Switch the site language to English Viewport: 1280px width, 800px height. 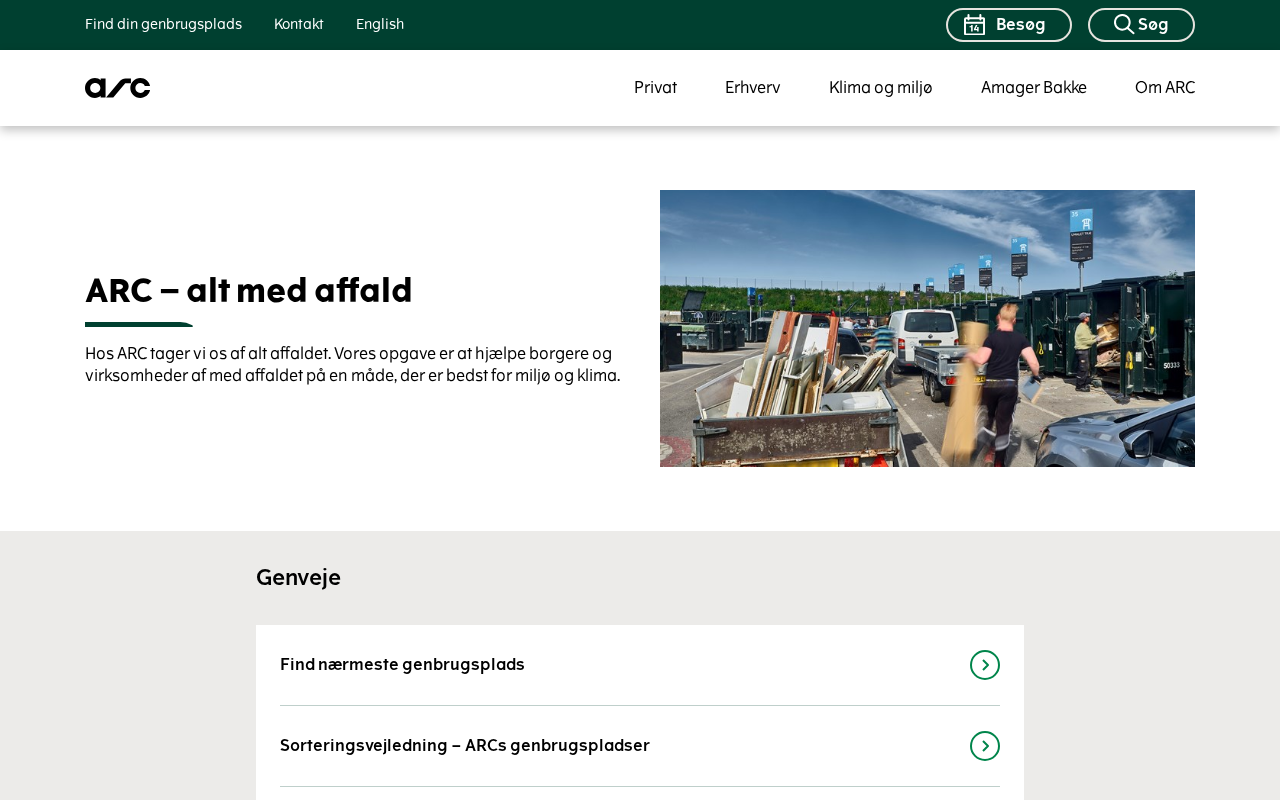(380, 24)
